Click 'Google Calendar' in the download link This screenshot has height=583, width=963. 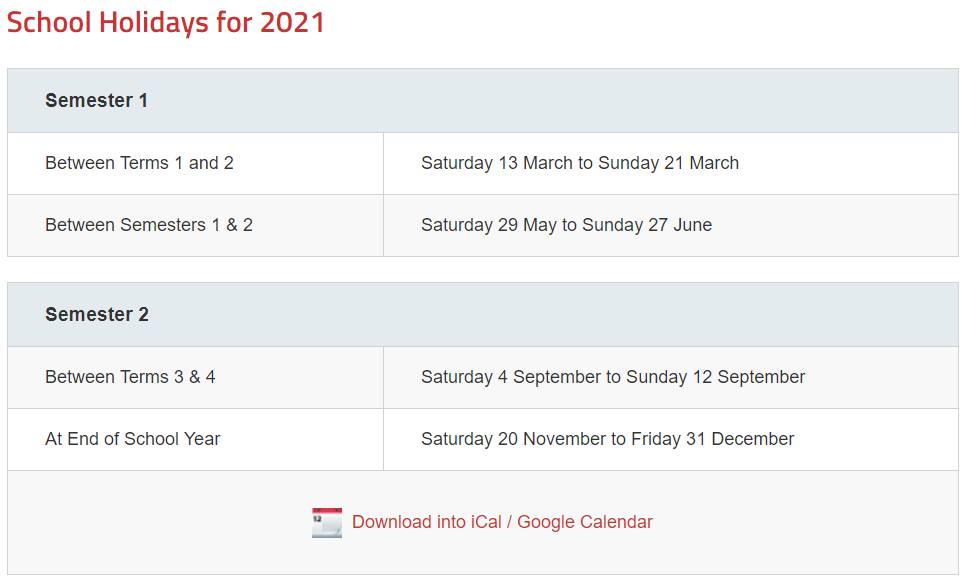[585, 522]
